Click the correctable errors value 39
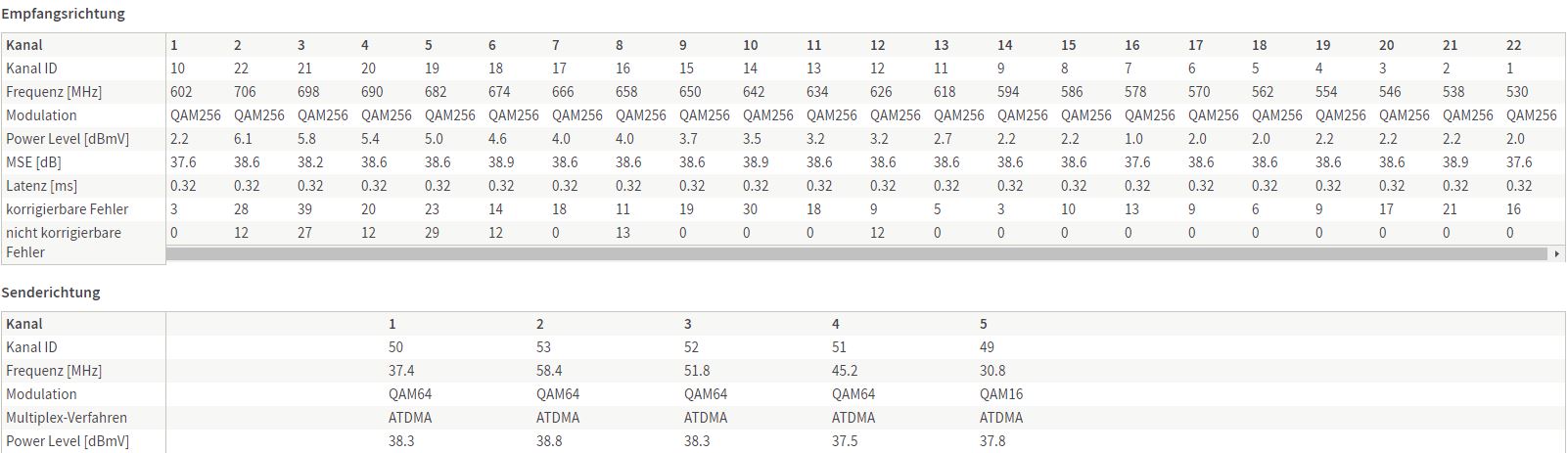1568x453 pixels. tap(305, 209)
